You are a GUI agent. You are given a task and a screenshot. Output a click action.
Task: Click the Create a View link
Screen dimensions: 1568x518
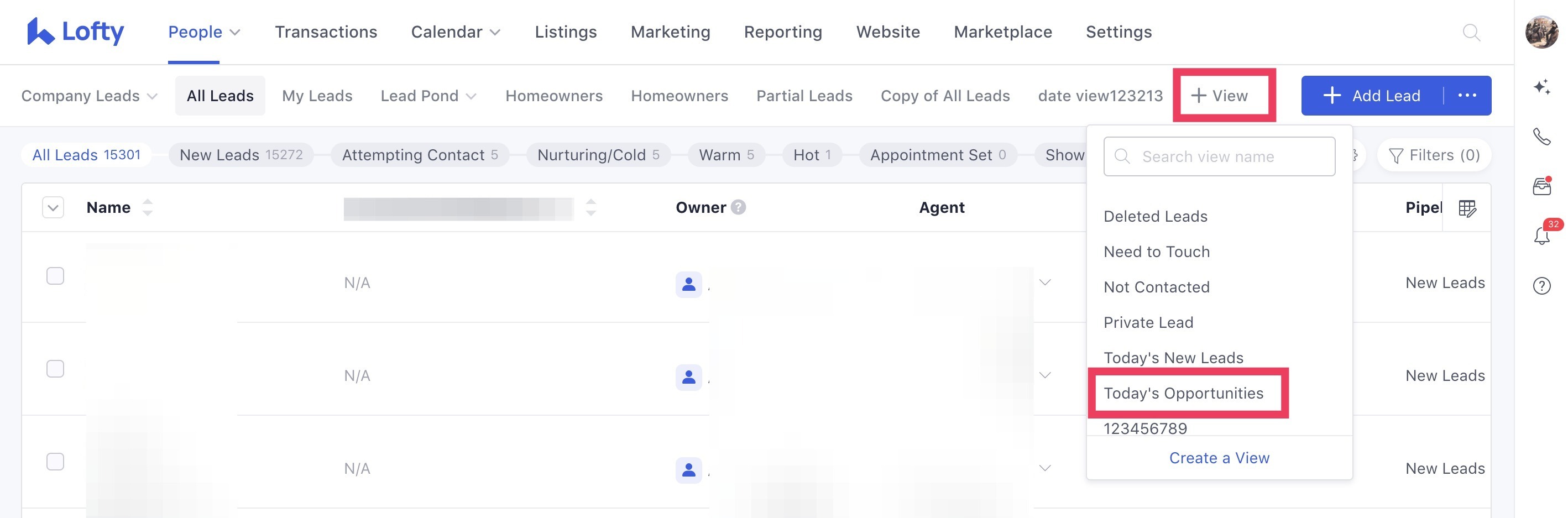point(1219,458)
